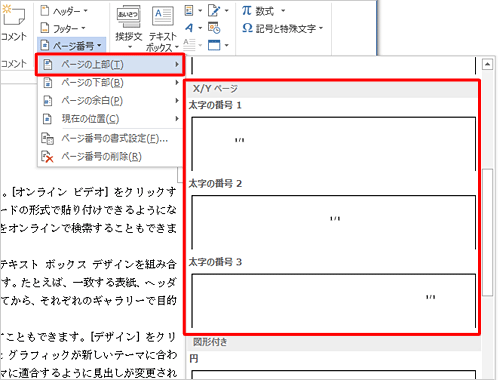Choose 太字の番号 2 page number preview

[333, 222]
